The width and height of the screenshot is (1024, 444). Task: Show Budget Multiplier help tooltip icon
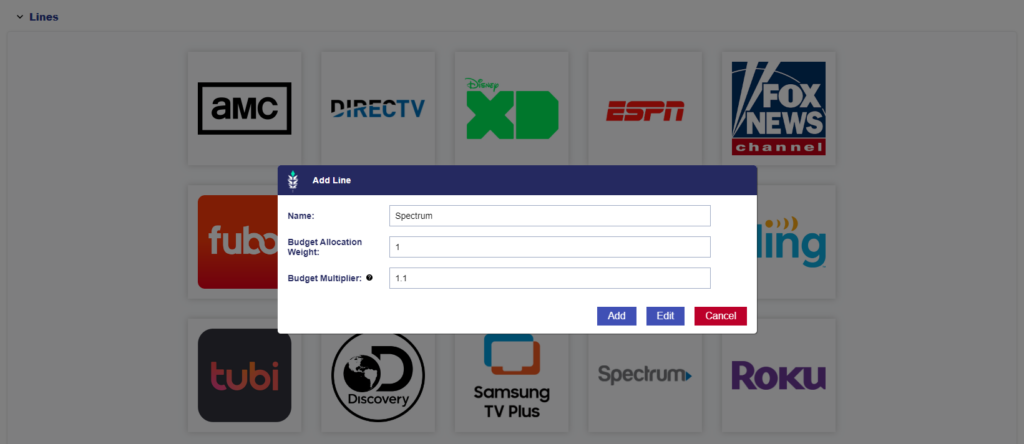[x=369, y=278]
